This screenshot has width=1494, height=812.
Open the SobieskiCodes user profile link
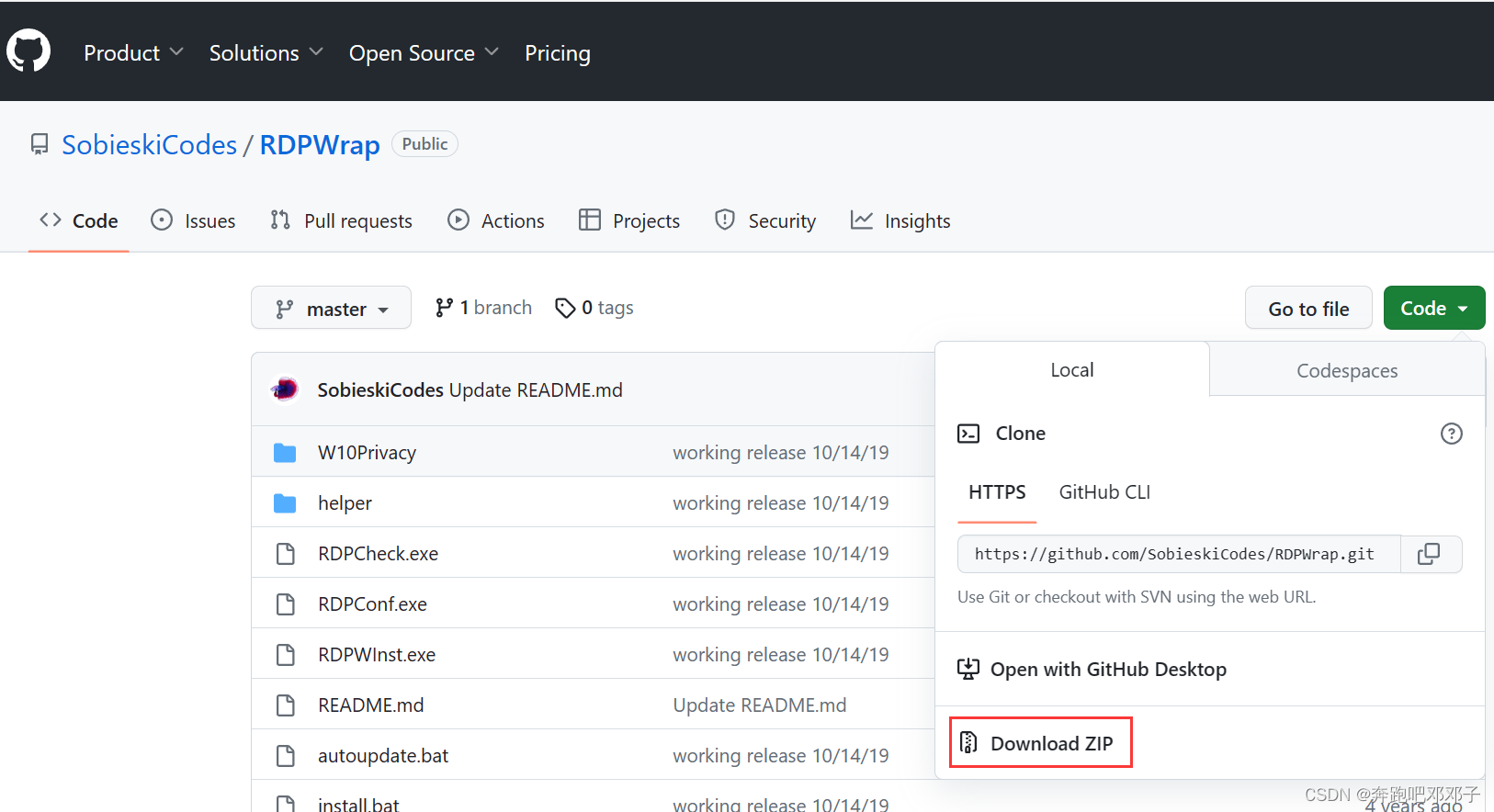[x=150, y=145]
